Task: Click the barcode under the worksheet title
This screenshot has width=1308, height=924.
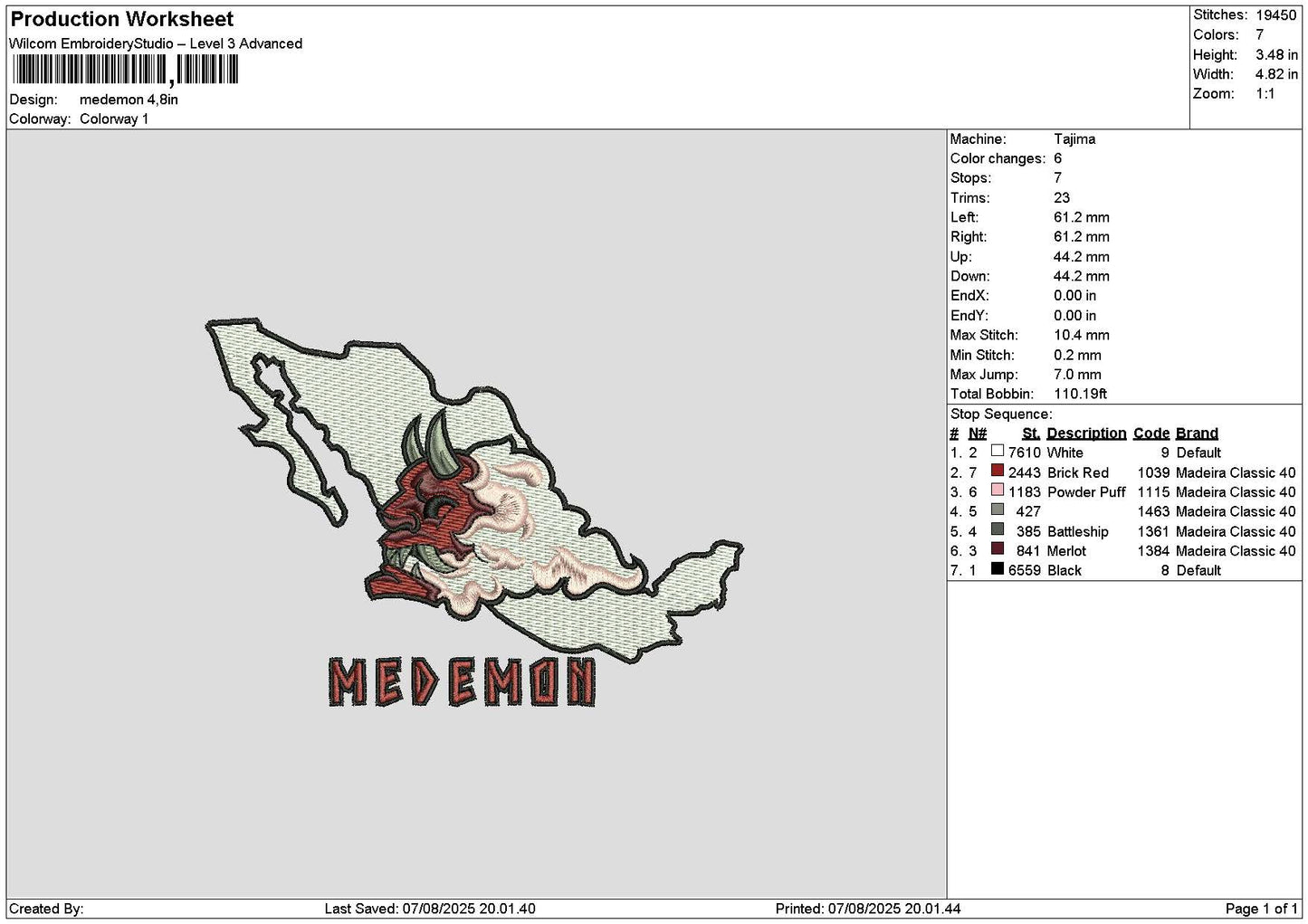Action: 126,70
